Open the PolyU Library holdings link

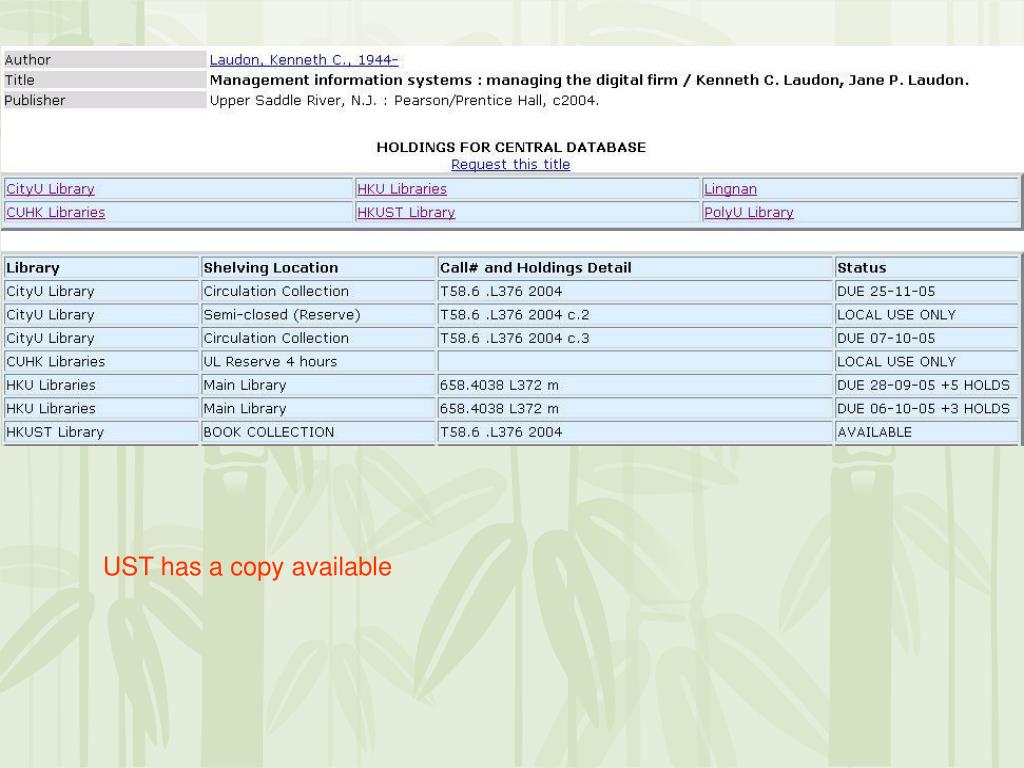coord(748,212)
